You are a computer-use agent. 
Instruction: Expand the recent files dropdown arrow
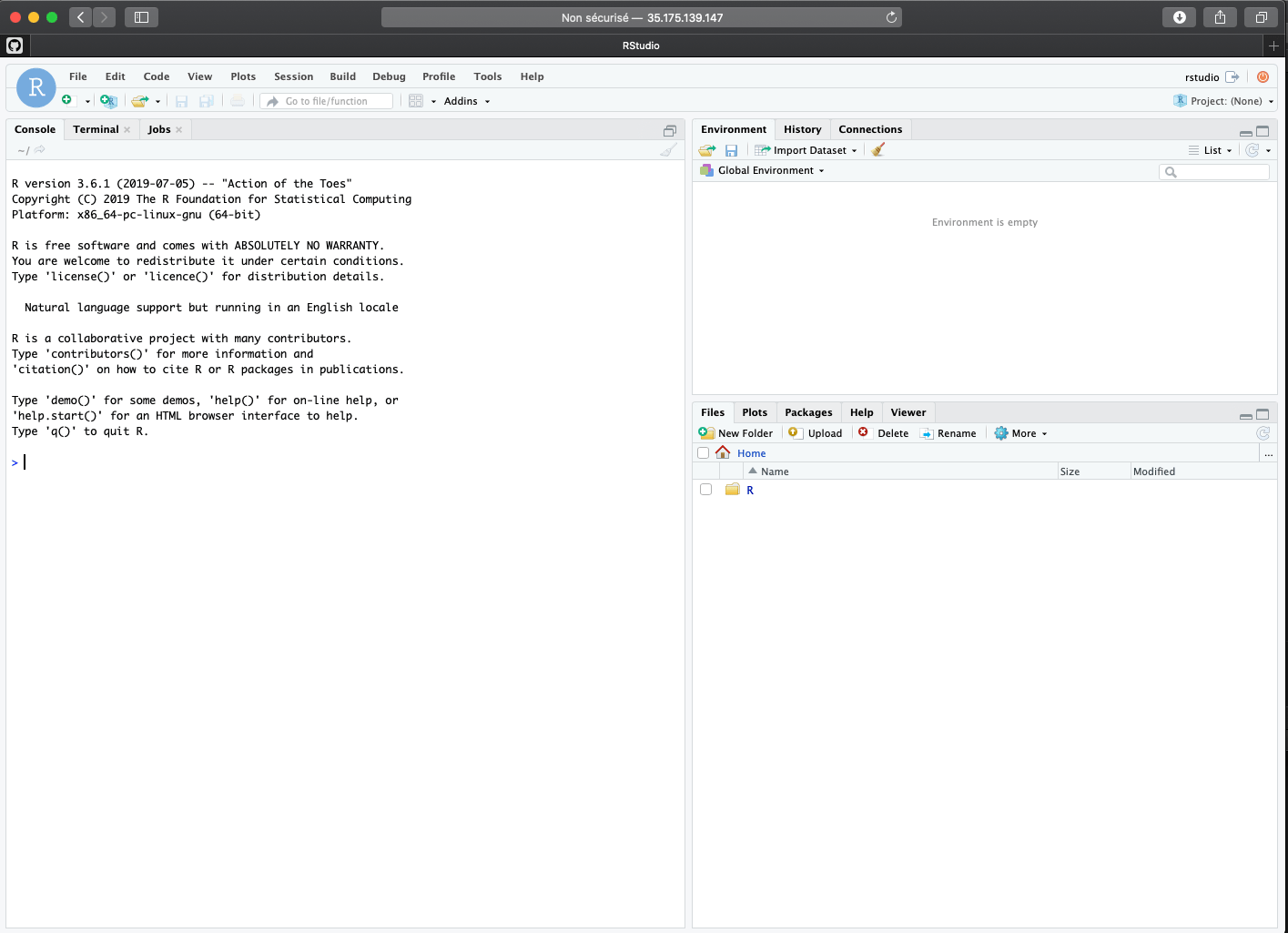[x=157, y=101]
